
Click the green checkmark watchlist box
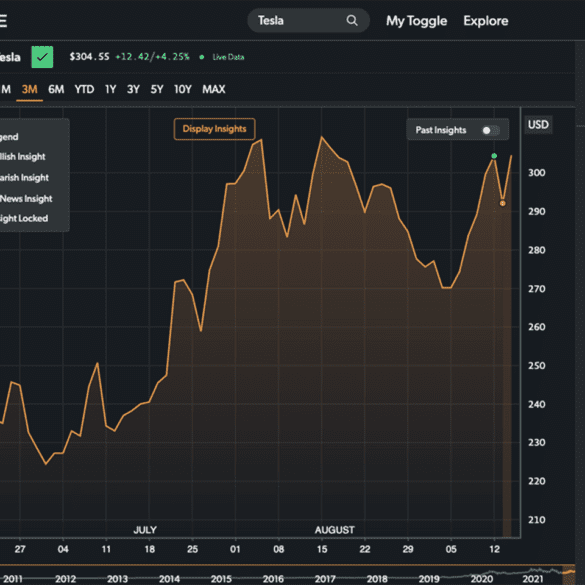[42, 57]
